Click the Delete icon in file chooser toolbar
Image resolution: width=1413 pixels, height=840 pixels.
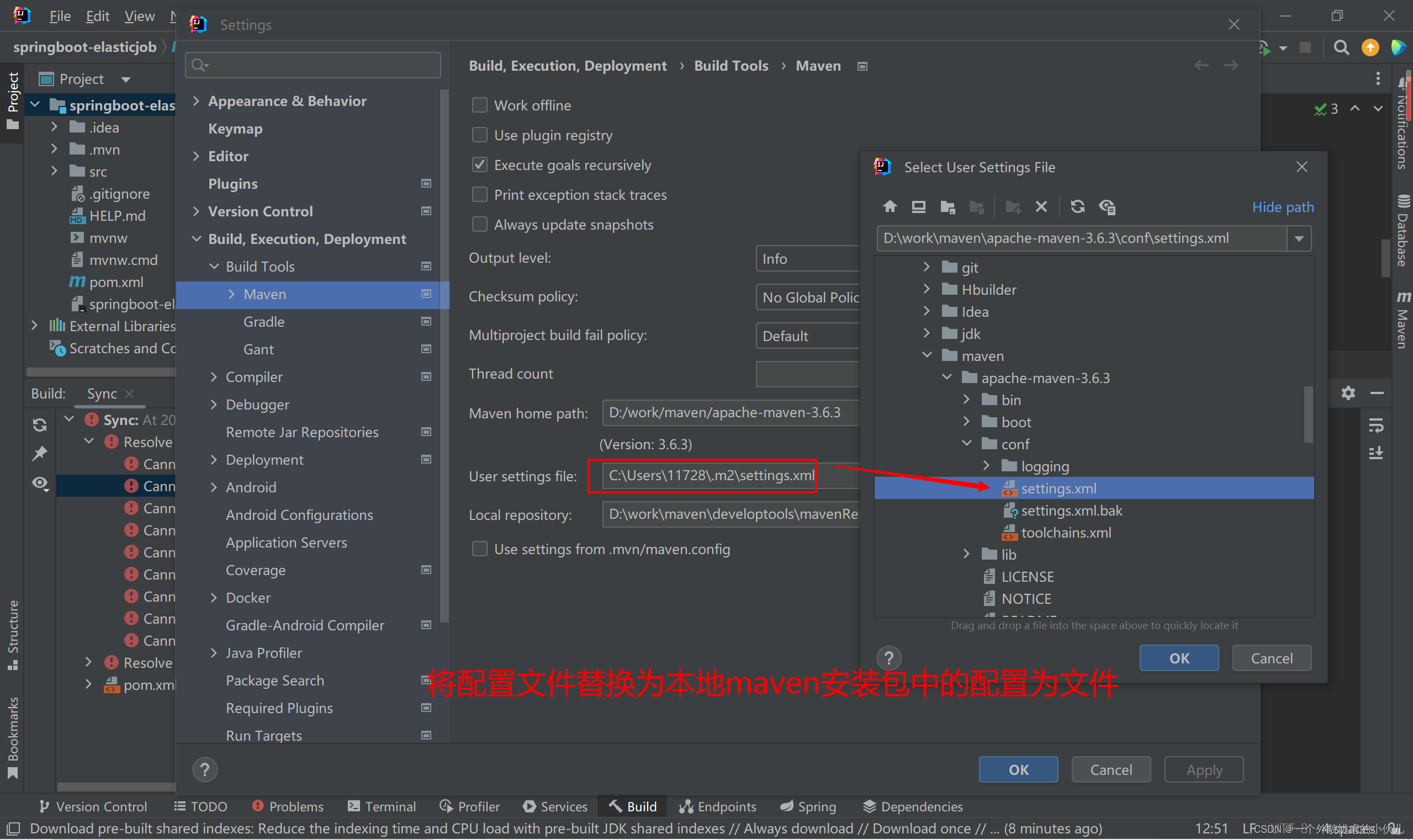[x=1041, y=206]
